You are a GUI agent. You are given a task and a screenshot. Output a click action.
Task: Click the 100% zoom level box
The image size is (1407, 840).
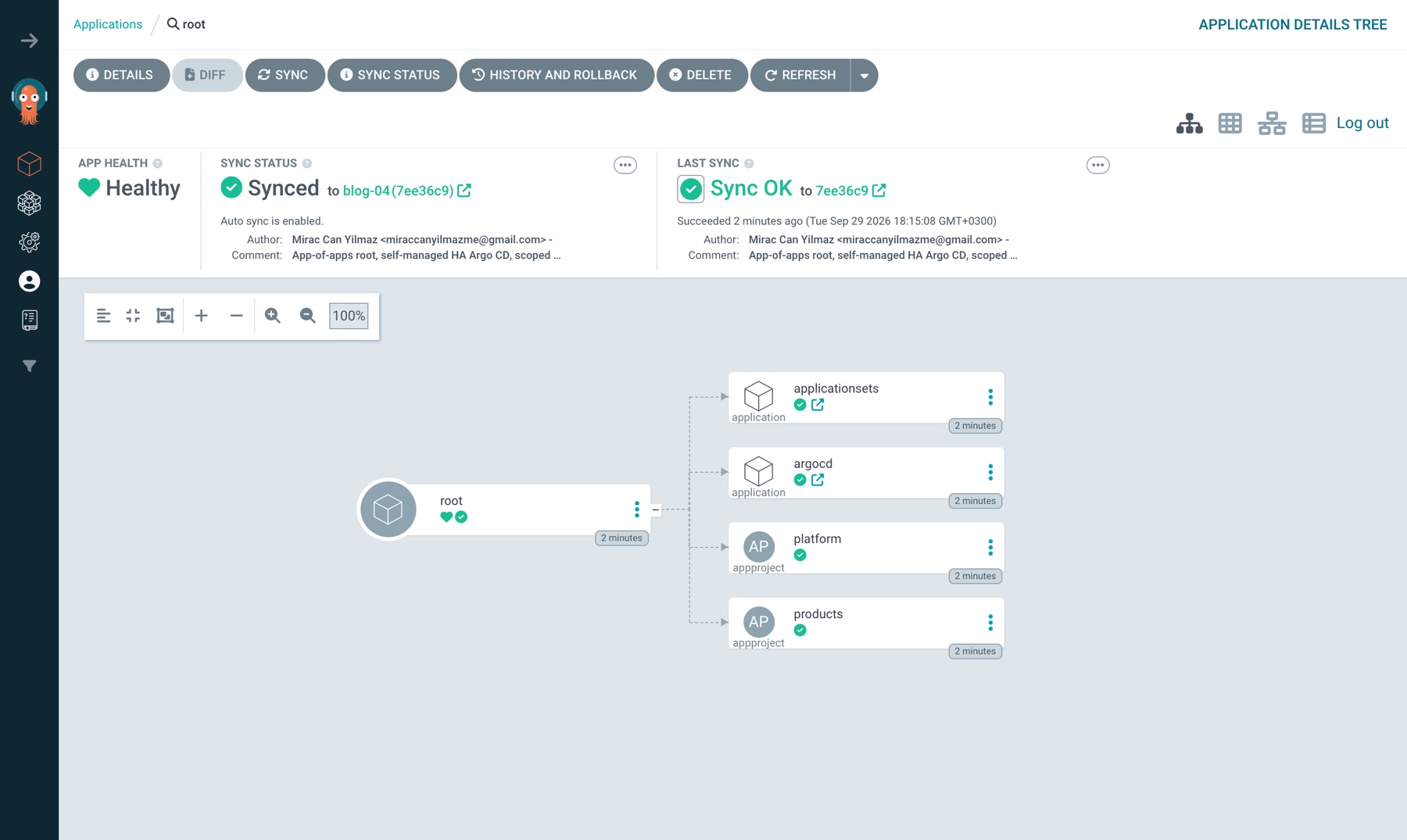coord(349,316)
